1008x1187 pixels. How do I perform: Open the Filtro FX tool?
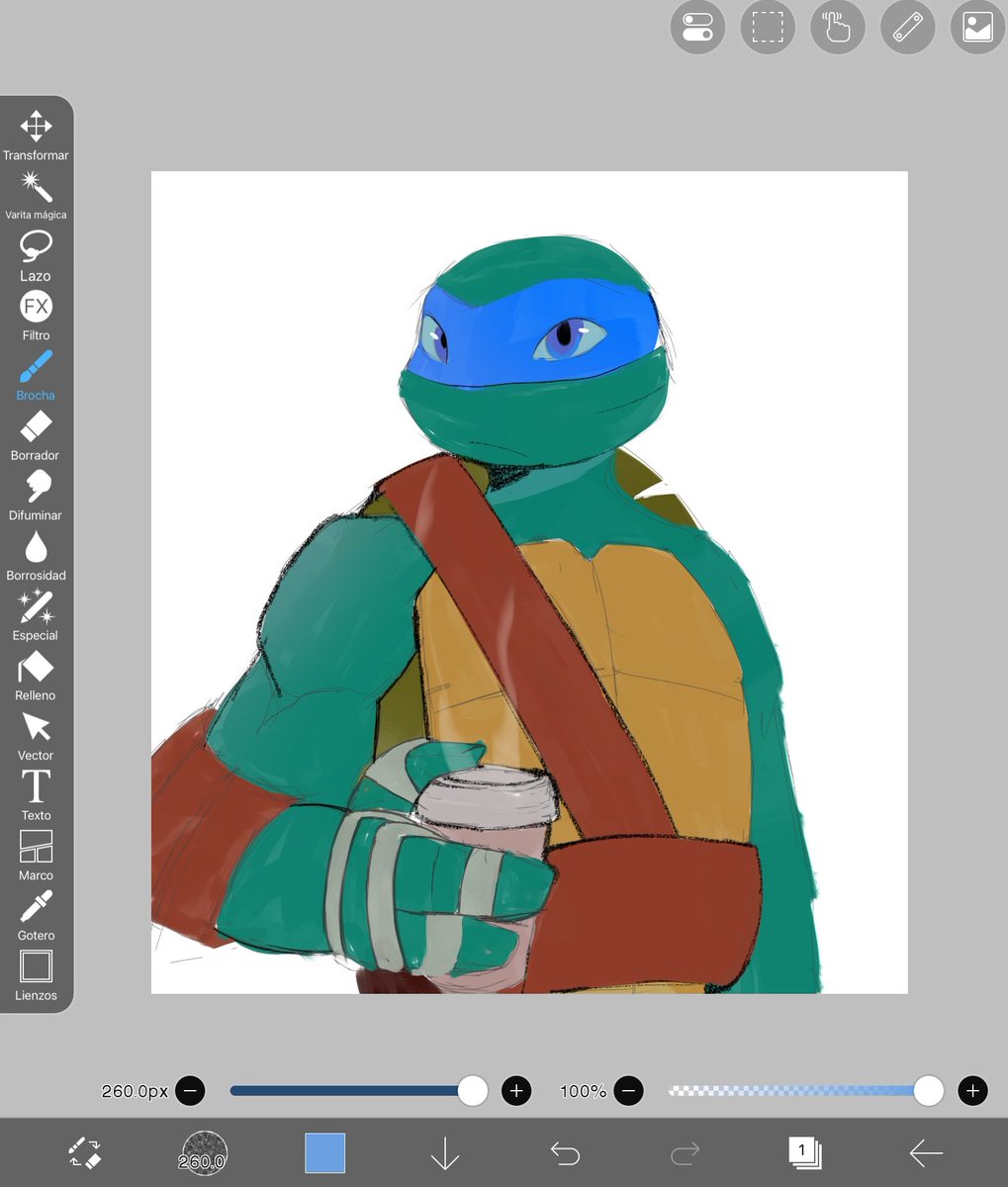pyautogui.click(x=36, y=316)
